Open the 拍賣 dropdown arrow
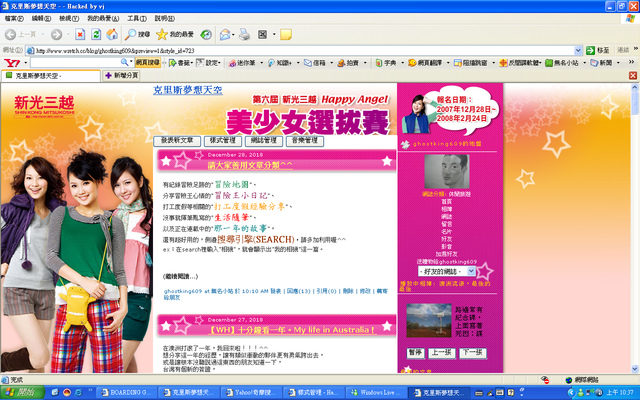640x400 pixels. pos(365,63)
